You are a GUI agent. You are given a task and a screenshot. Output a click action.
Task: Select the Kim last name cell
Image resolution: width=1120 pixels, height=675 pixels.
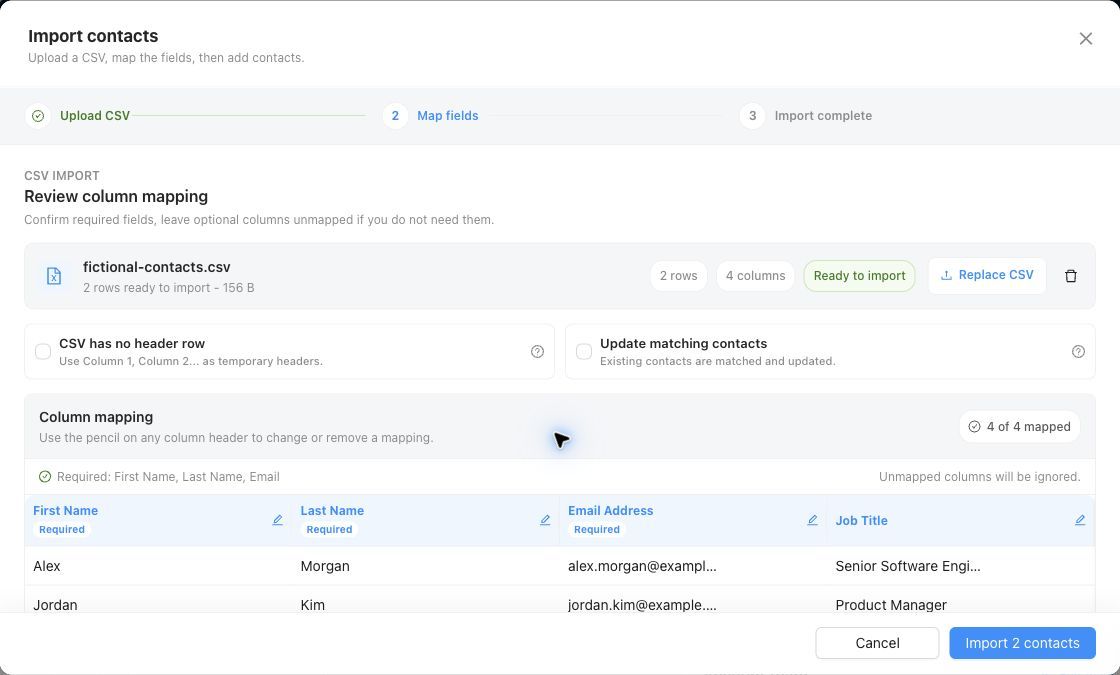click(x=426, y=600)
